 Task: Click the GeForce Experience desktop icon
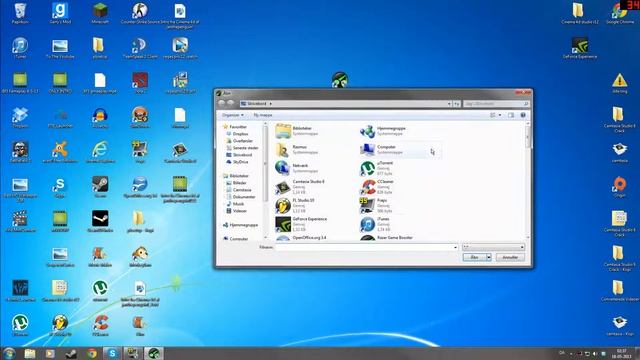coord(580,48)
